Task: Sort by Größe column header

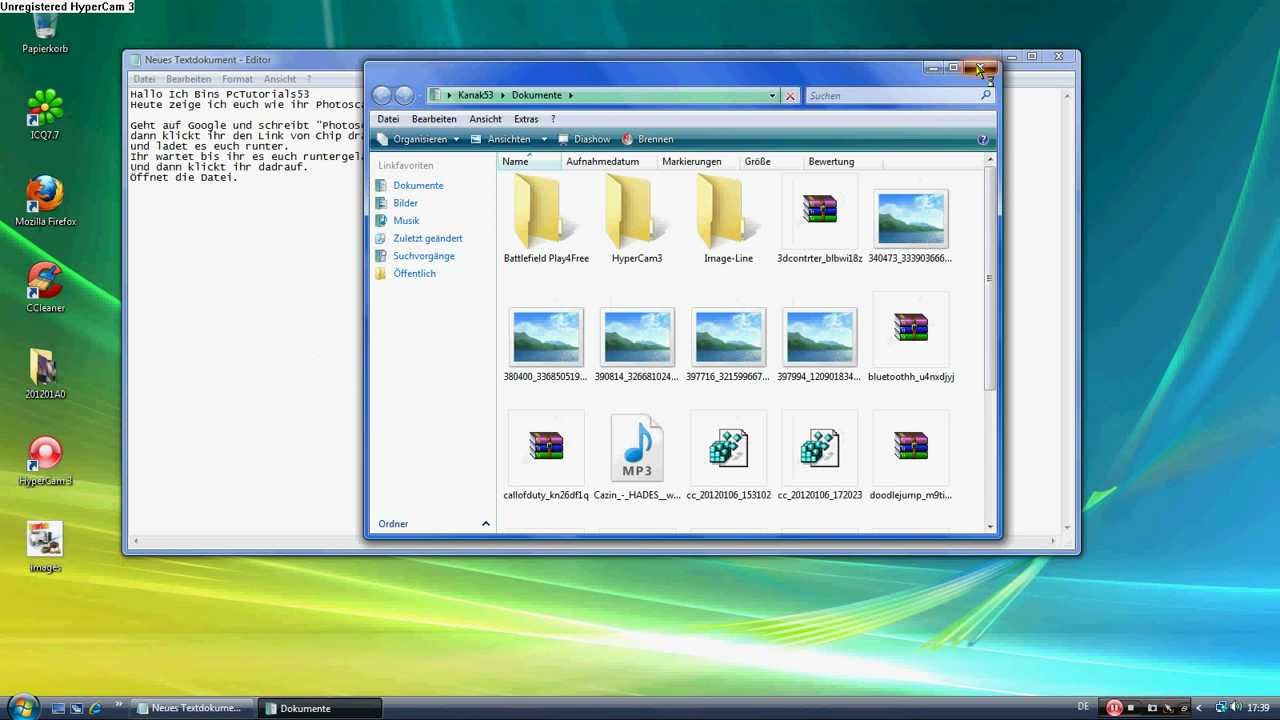Action: 771,161
